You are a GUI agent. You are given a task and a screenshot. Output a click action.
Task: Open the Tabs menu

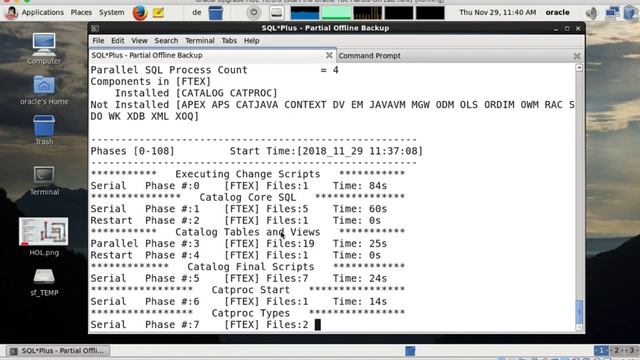(x=229, y=40)
